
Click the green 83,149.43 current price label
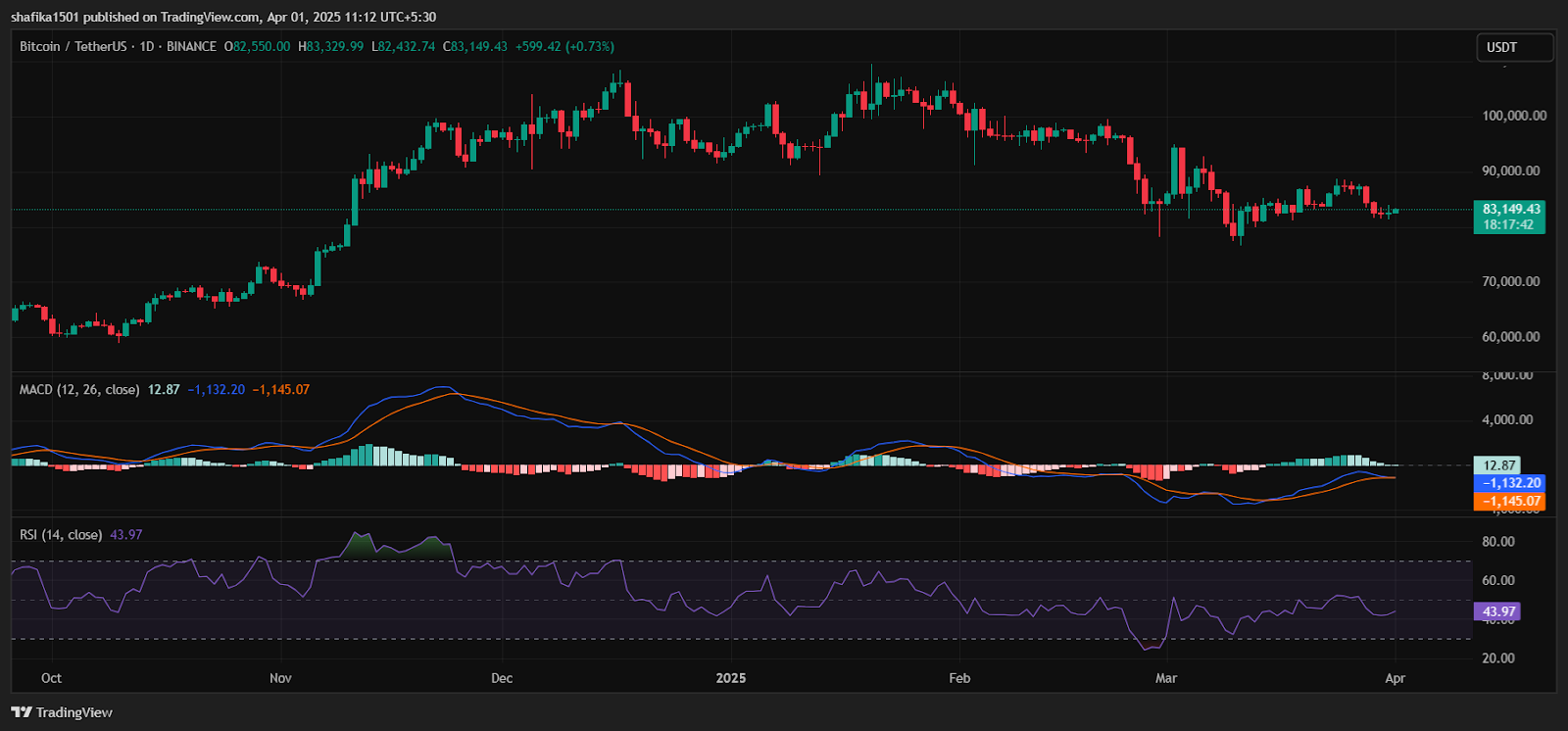coord(1510,209)
